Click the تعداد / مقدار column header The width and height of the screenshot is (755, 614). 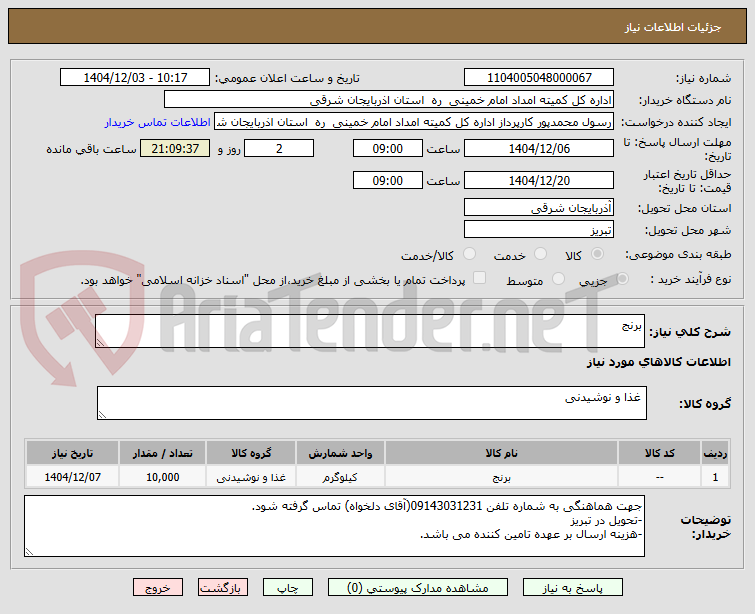tap(163, 453)
